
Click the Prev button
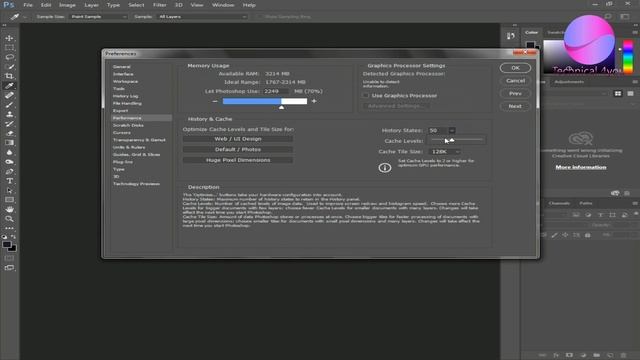coord(515,93)
